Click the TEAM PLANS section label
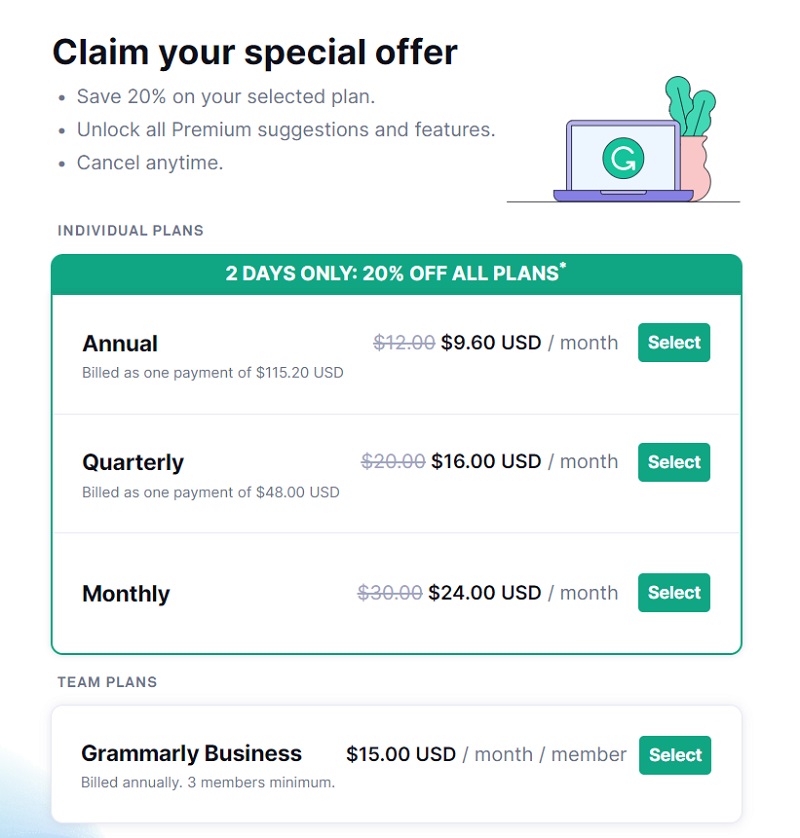Image resolution: width=800 pixels, height=838 pixels. point(107,682)
